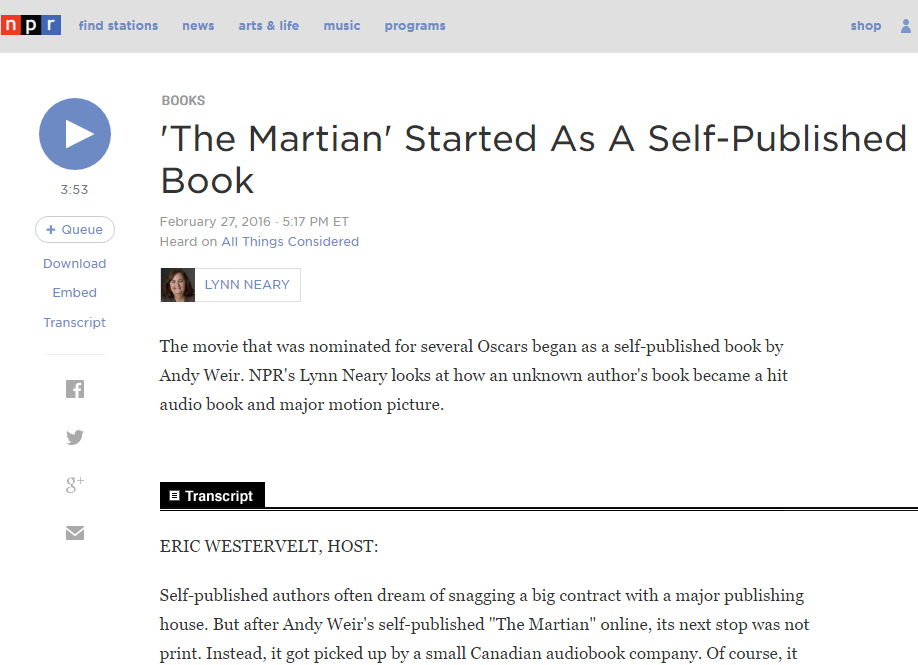Play the audio story

tap(75, 134)
